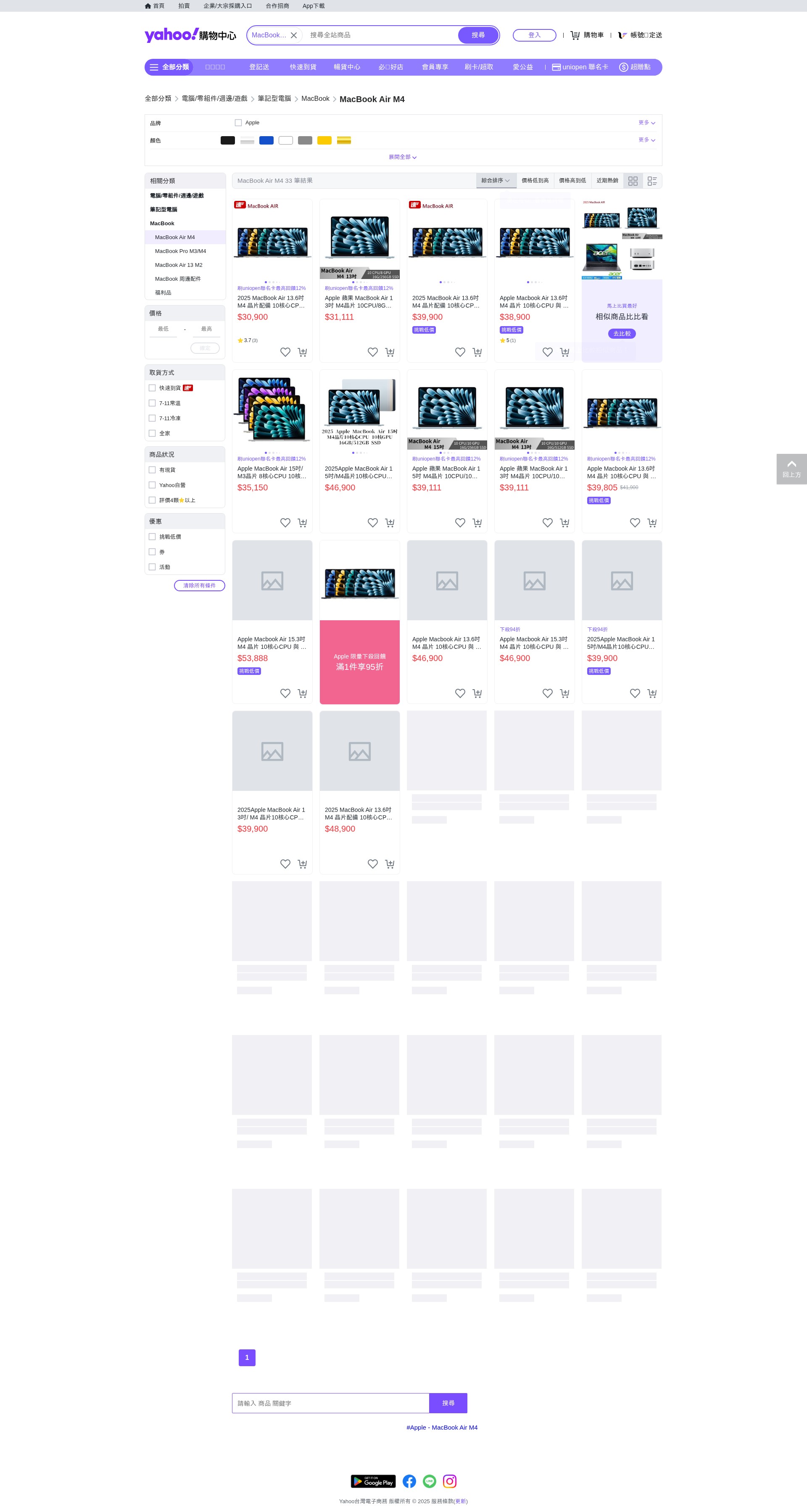This screenshot has height=1512, width=807.
Task: Add $30,900 MacBook Air to wishlist
Action: click(x=285, y=352)
